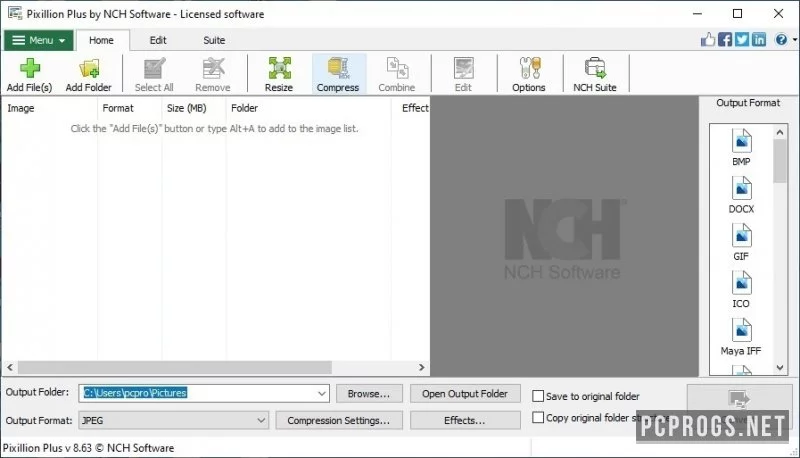The height and width of the screenshot is (458, 800).
Task: Open the Twitter share icon
Action: coord(742,39)
